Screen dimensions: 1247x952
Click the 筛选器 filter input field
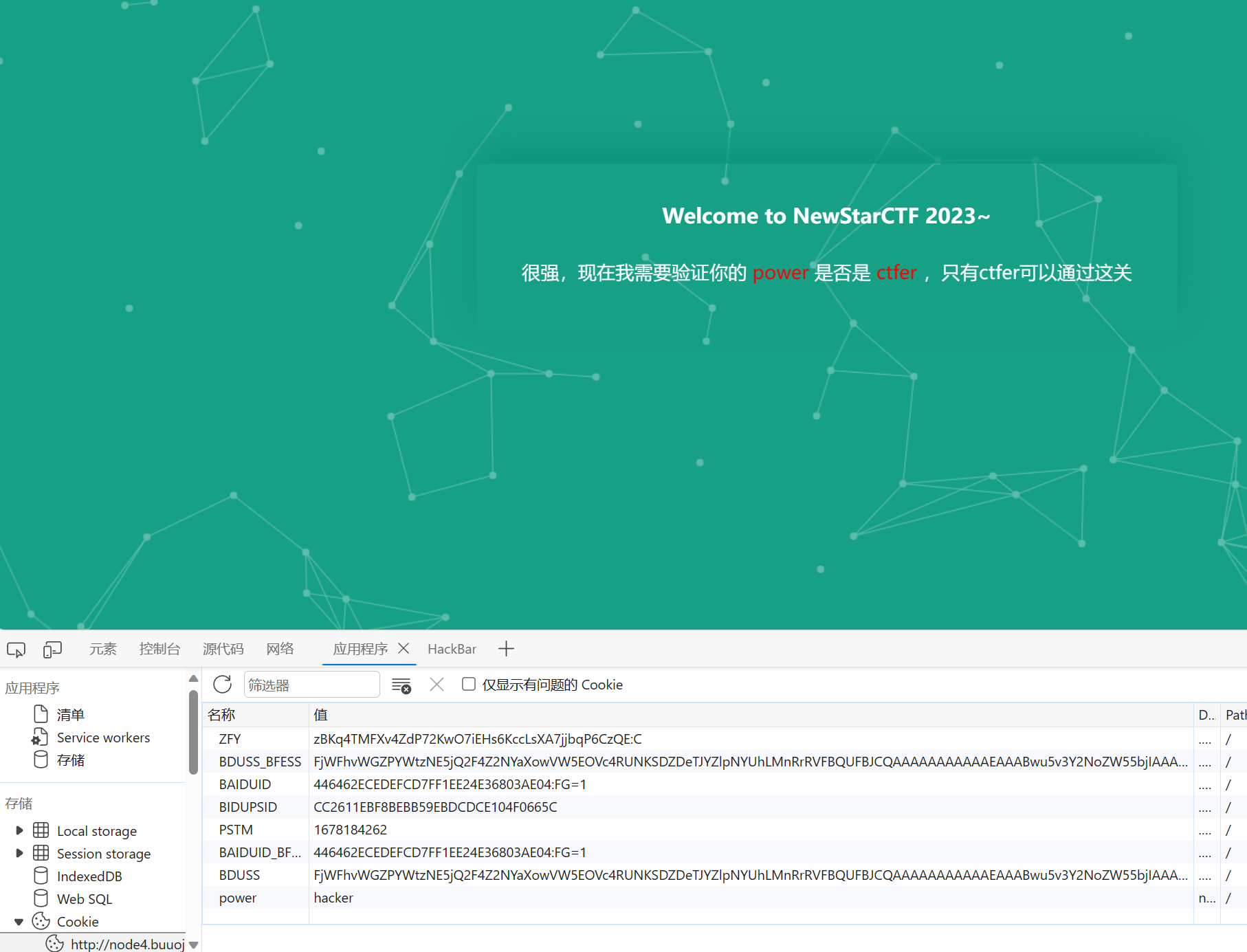[311, 685]
